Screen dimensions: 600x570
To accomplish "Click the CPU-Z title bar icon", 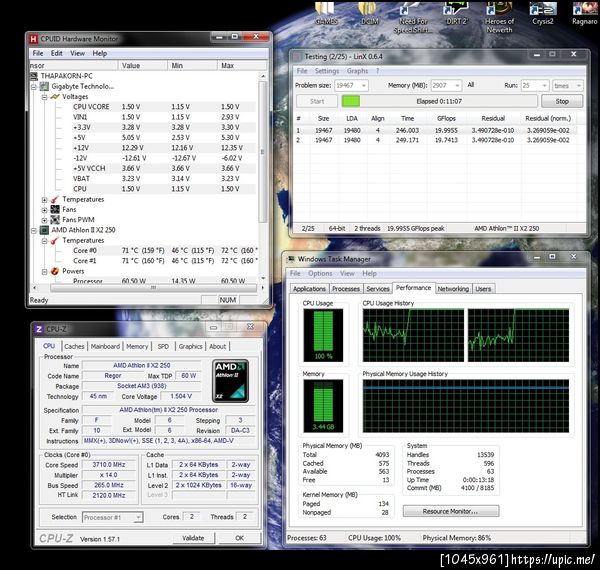I will pyautogui.click(x=39, y=329).
